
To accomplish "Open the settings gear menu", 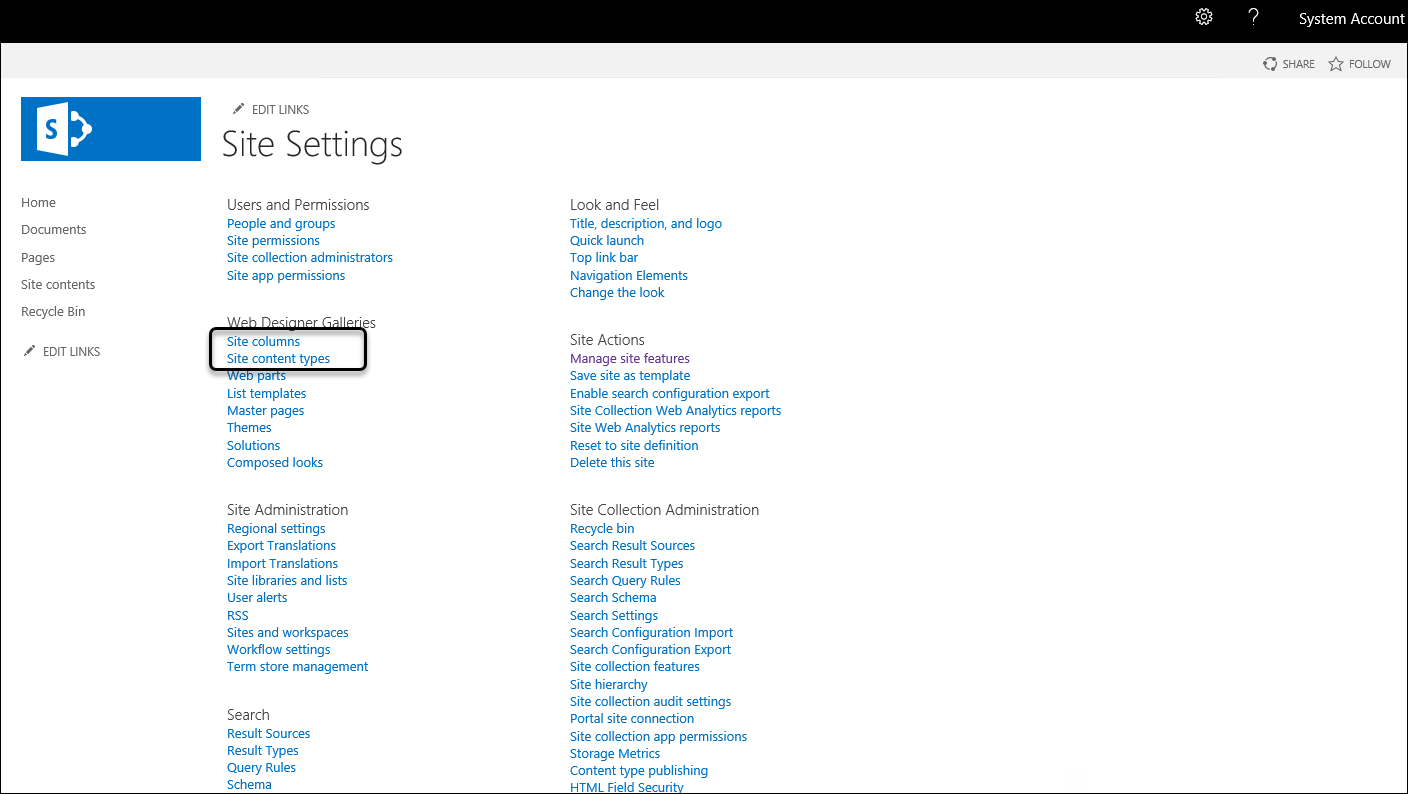I will click(1204, 17).
